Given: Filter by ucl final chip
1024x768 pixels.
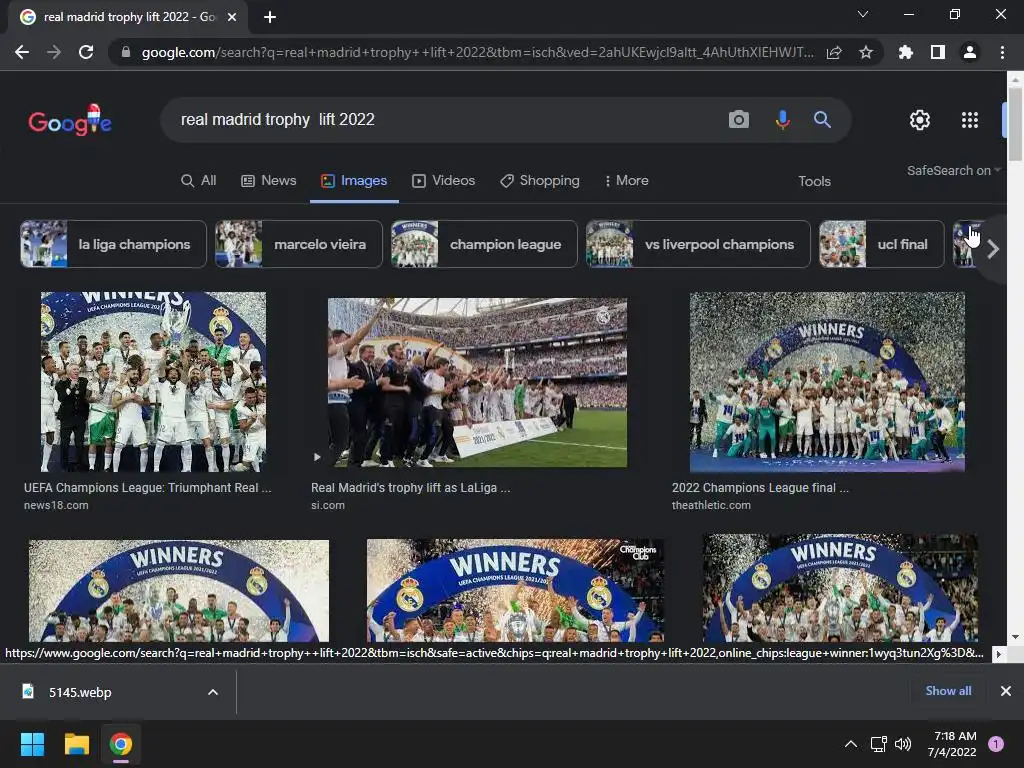Looking at the screenshot, I should tap(881, 244).
